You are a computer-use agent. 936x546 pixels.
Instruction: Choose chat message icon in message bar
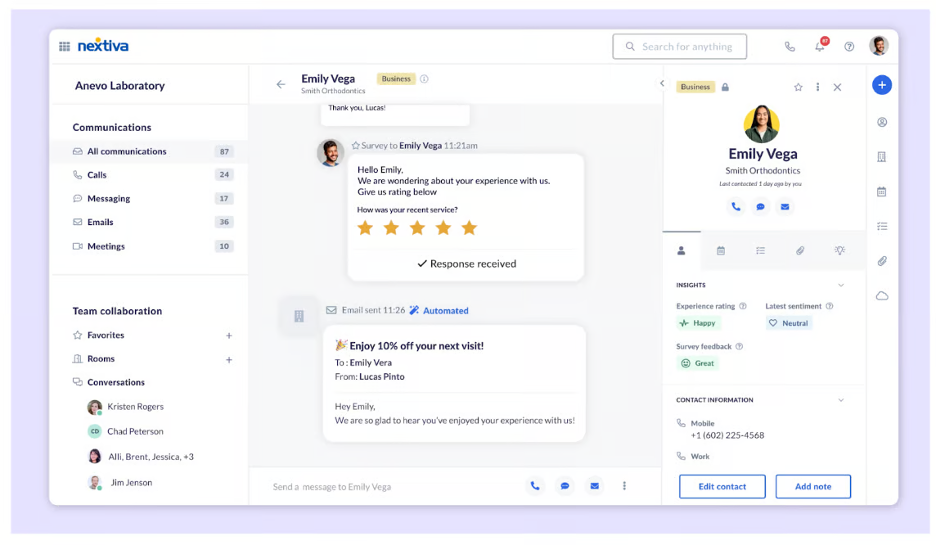point(565,486)
